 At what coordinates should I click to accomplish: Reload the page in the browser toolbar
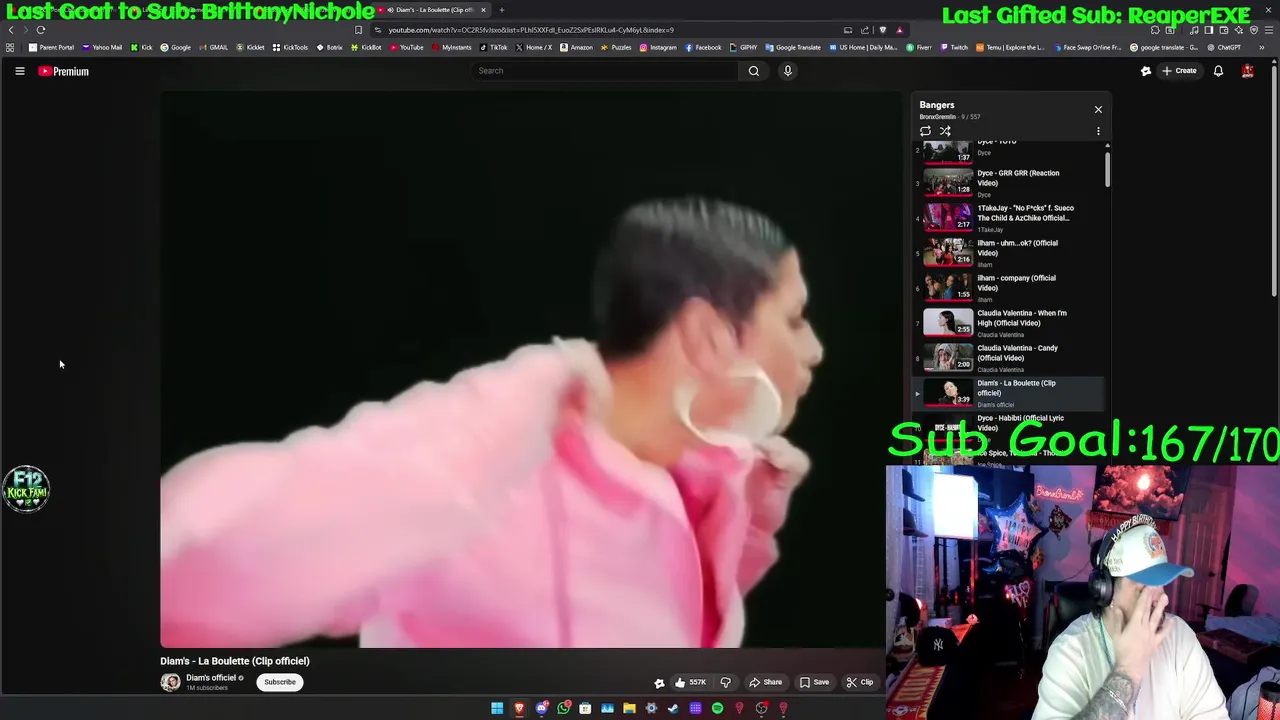coord(41,30)
